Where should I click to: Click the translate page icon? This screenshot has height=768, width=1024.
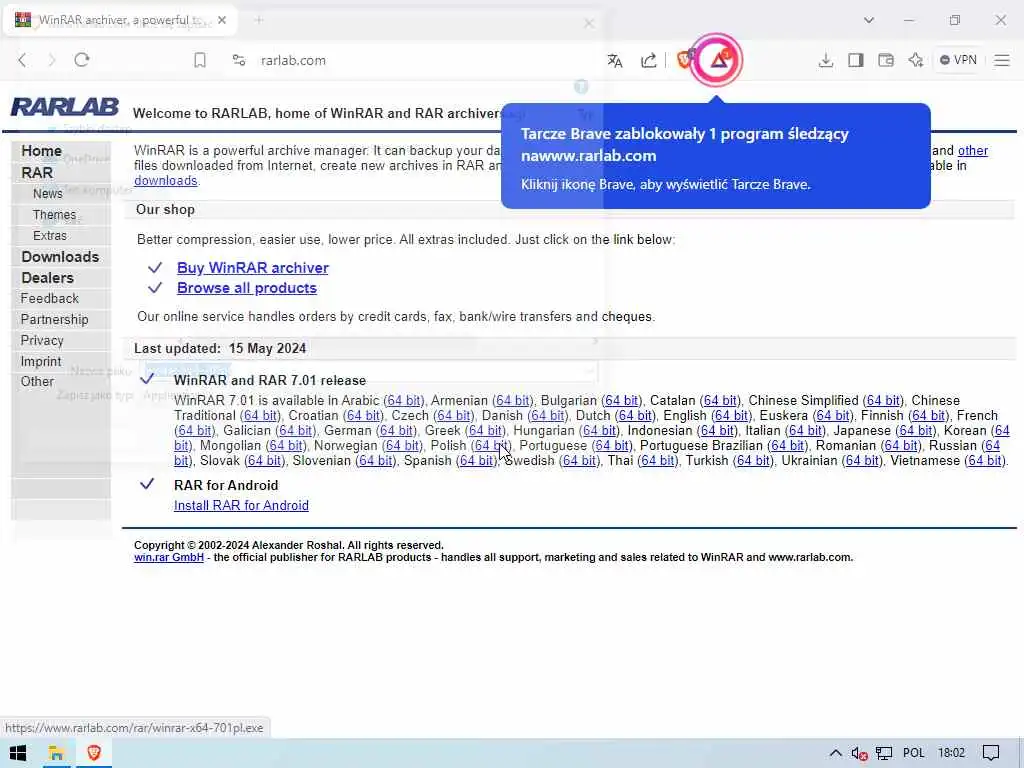615,61
